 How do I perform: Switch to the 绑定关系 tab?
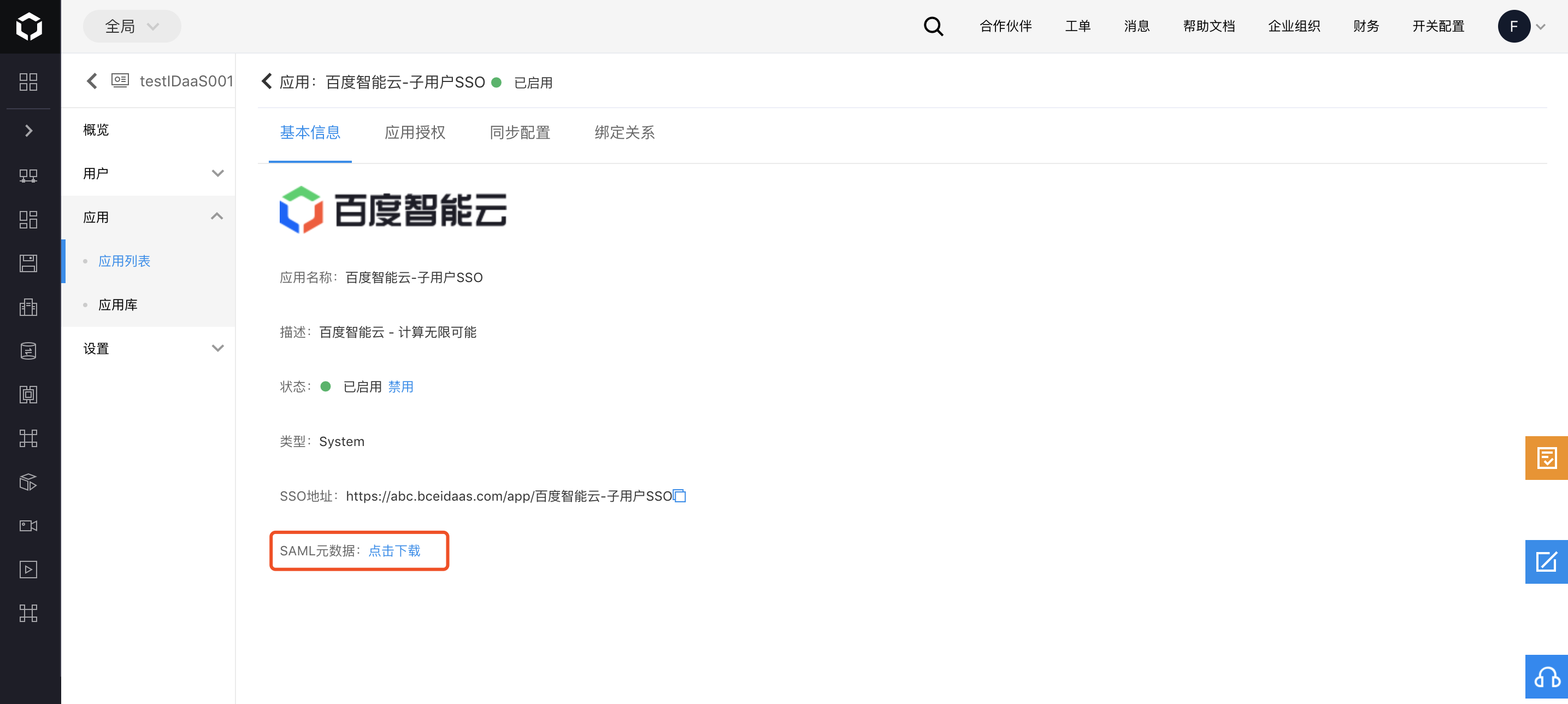click(x=624, y=132)
